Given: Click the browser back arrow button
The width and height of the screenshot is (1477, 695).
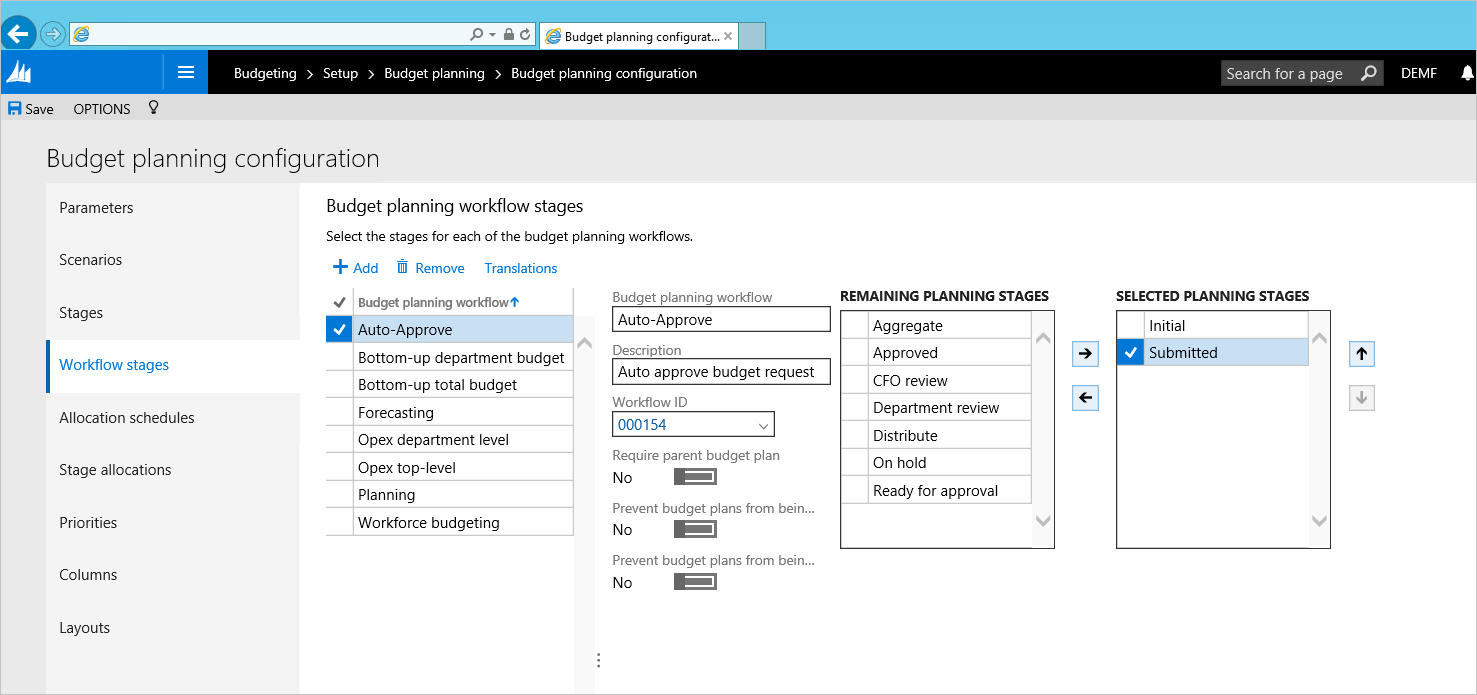Looking at the screenshot, I should pyautogui.click(x=18, y=34).
